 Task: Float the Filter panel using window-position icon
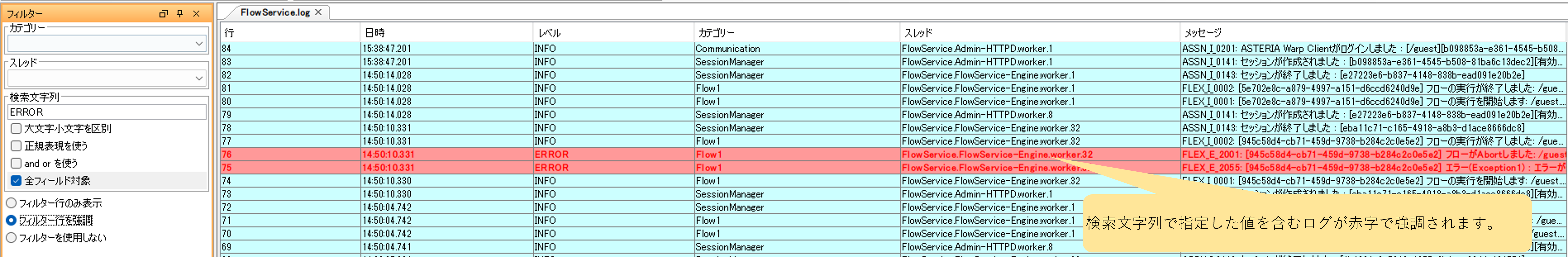pos(163,13)
